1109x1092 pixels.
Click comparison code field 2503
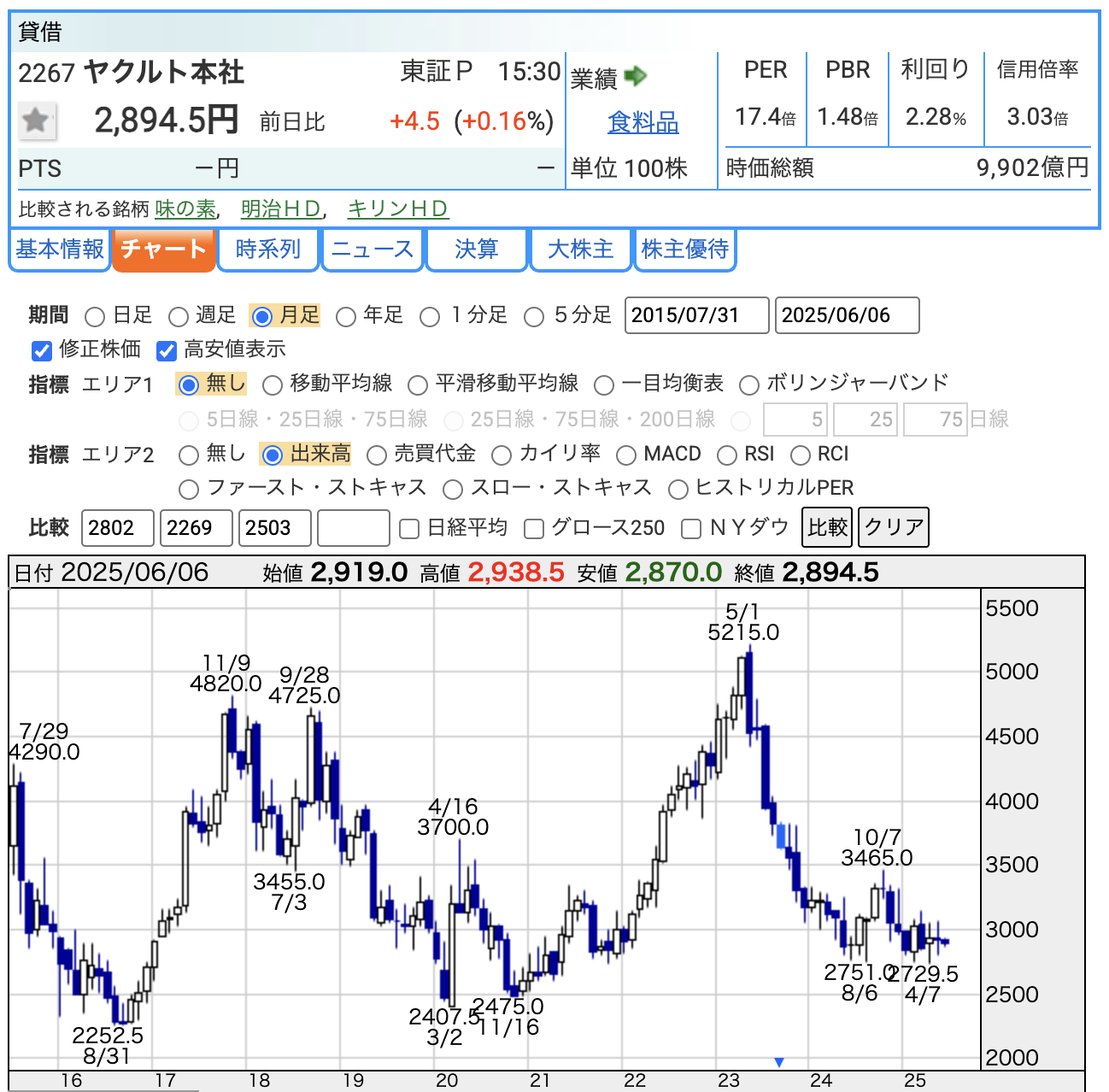(x=275, y=528)
